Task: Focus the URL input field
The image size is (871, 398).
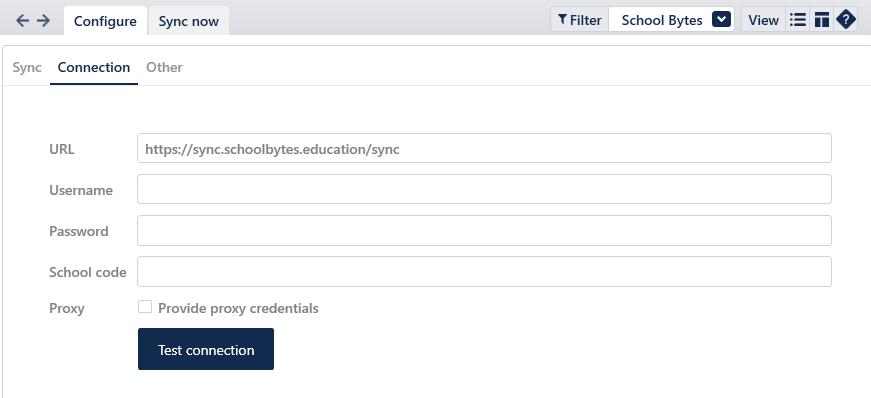Action: 484,148
